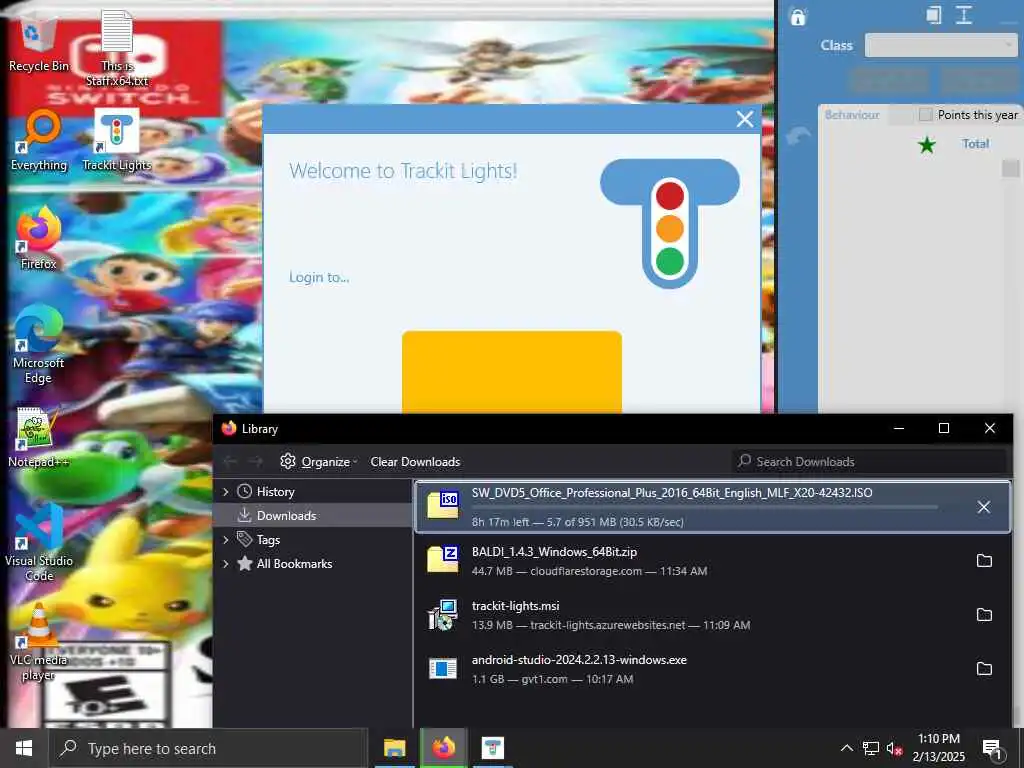The width and height of the screenshot is (1024, 768).
Task: Click the undo arrow in Trackit side panel
Action: pyautogui.click(x=799, y=136)
